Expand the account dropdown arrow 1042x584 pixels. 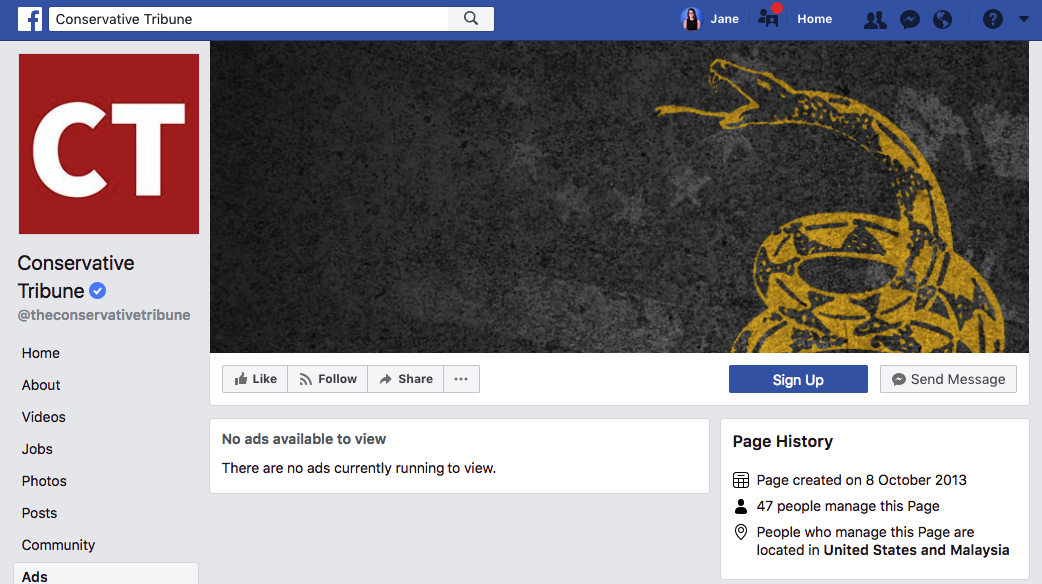point(1023,19)
